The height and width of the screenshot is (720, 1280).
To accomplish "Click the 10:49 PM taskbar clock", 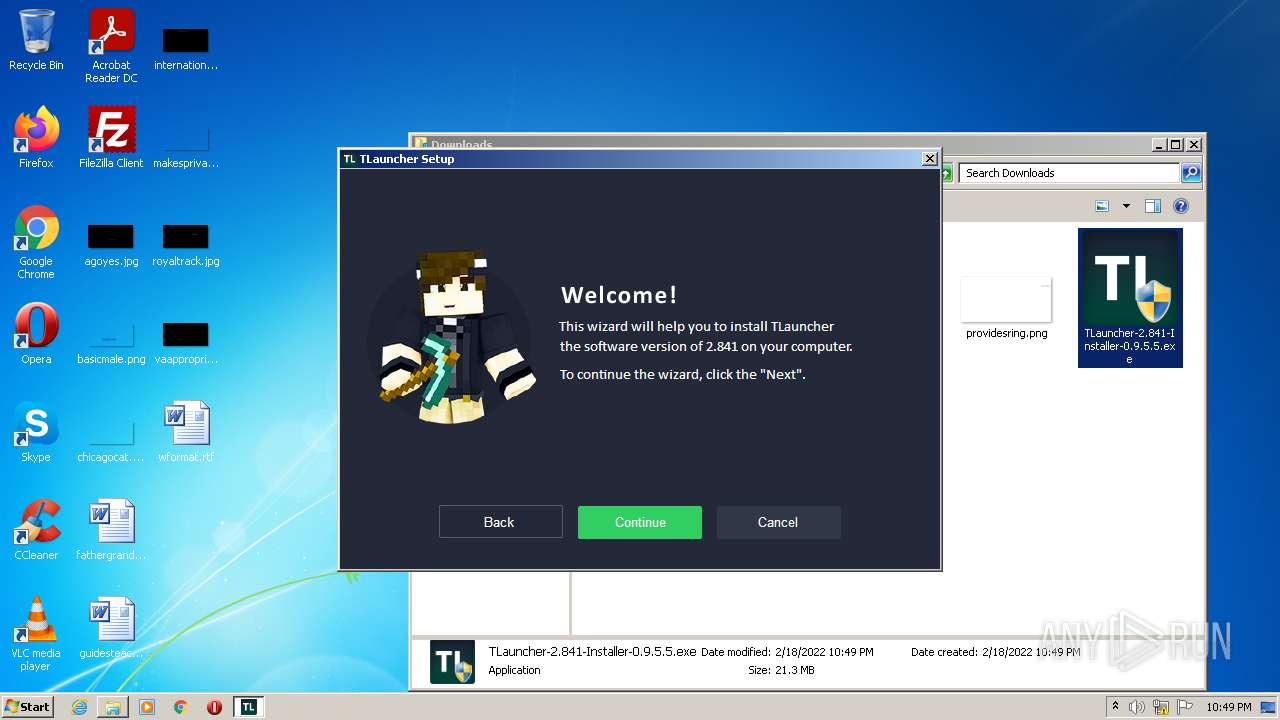I will click(1229, 707).
